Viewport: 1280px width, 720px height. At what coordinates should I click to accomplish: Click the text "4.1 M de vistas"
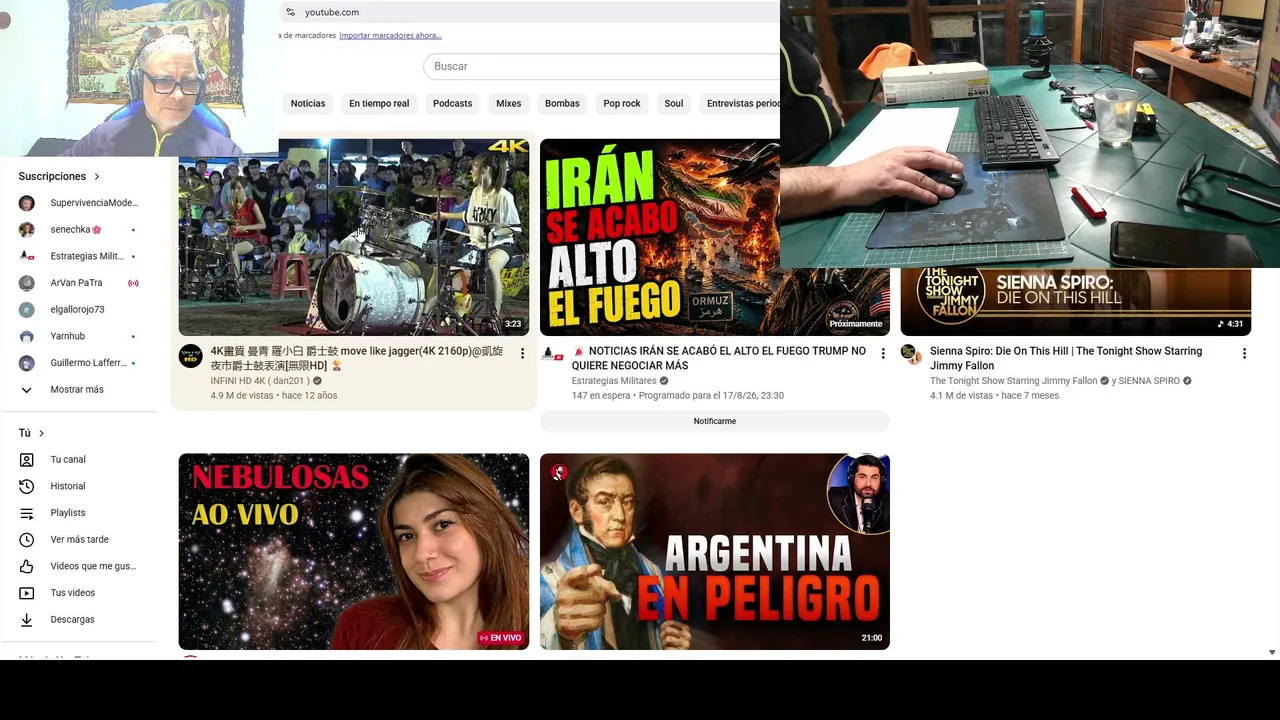(962, 396)
